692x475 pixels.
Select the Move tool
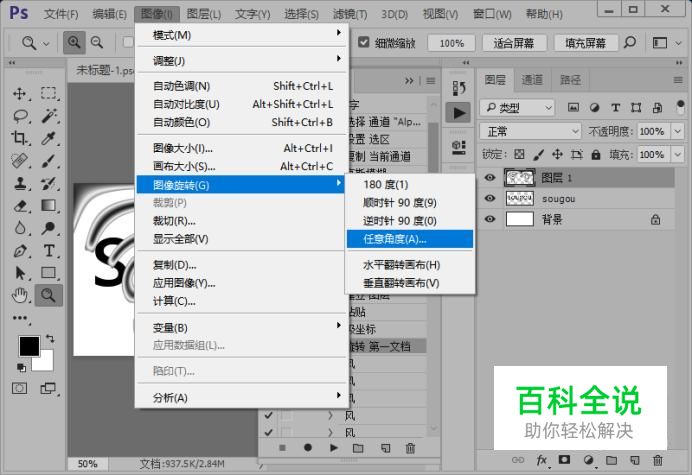19,94
